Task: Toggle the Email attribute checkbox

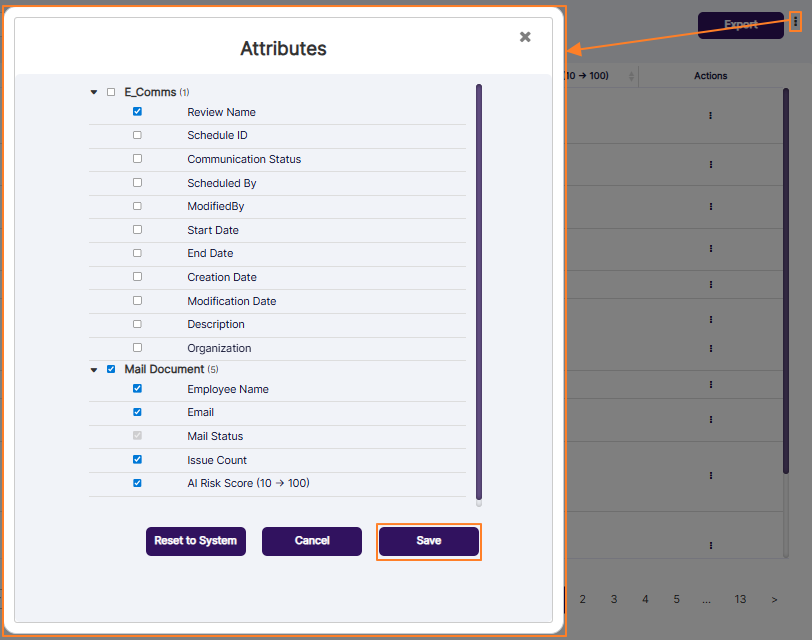Action: coord(137,412)
